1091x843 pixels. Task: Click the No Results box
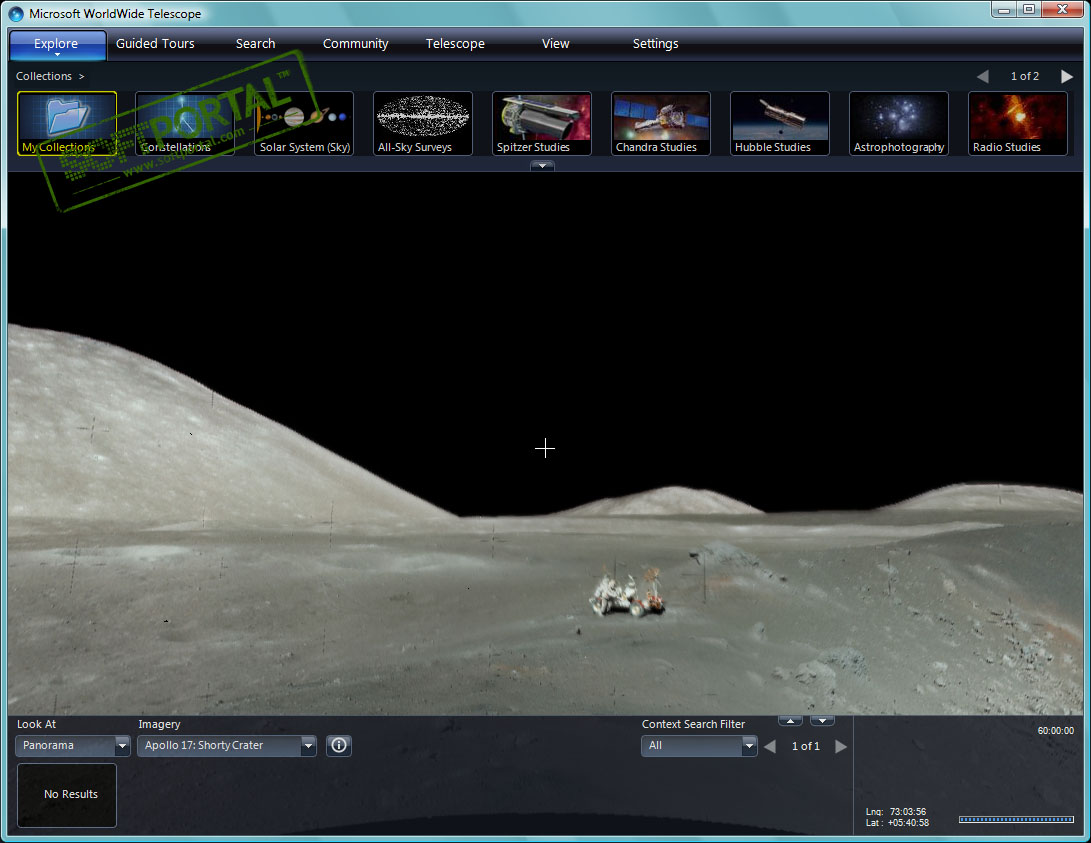pos(67,795)
